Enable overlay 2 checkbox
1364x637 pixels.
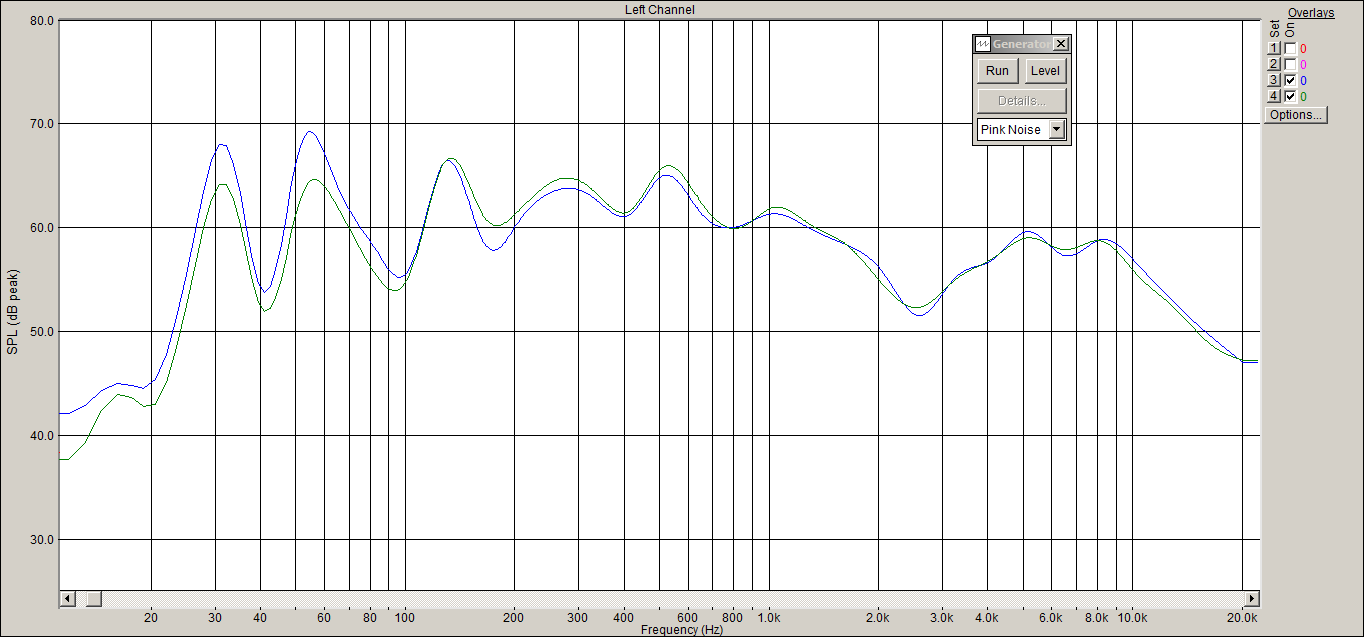1290,64
